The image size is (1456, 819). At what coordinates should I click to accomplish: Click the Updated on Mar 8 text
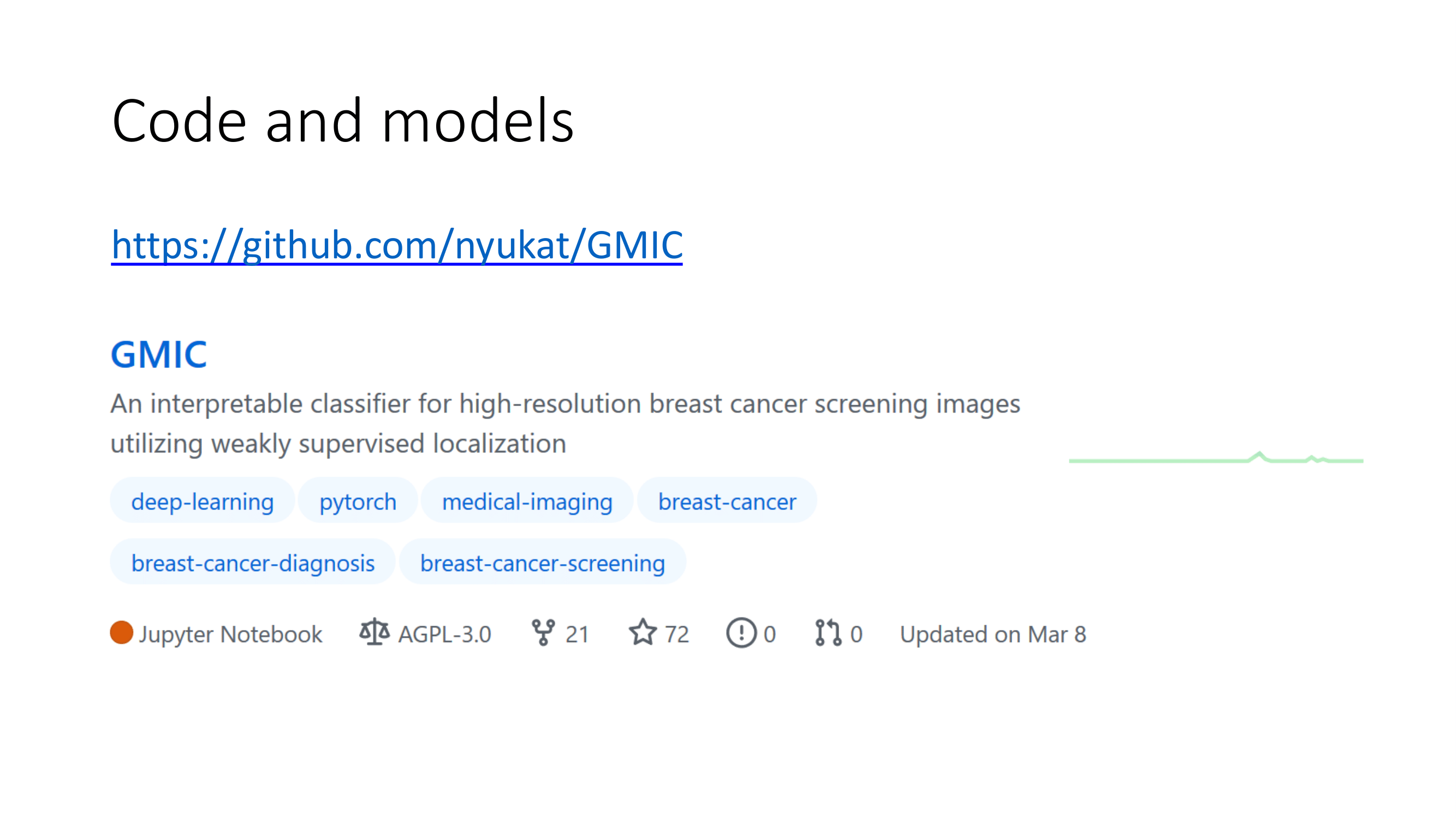[993, 634]
